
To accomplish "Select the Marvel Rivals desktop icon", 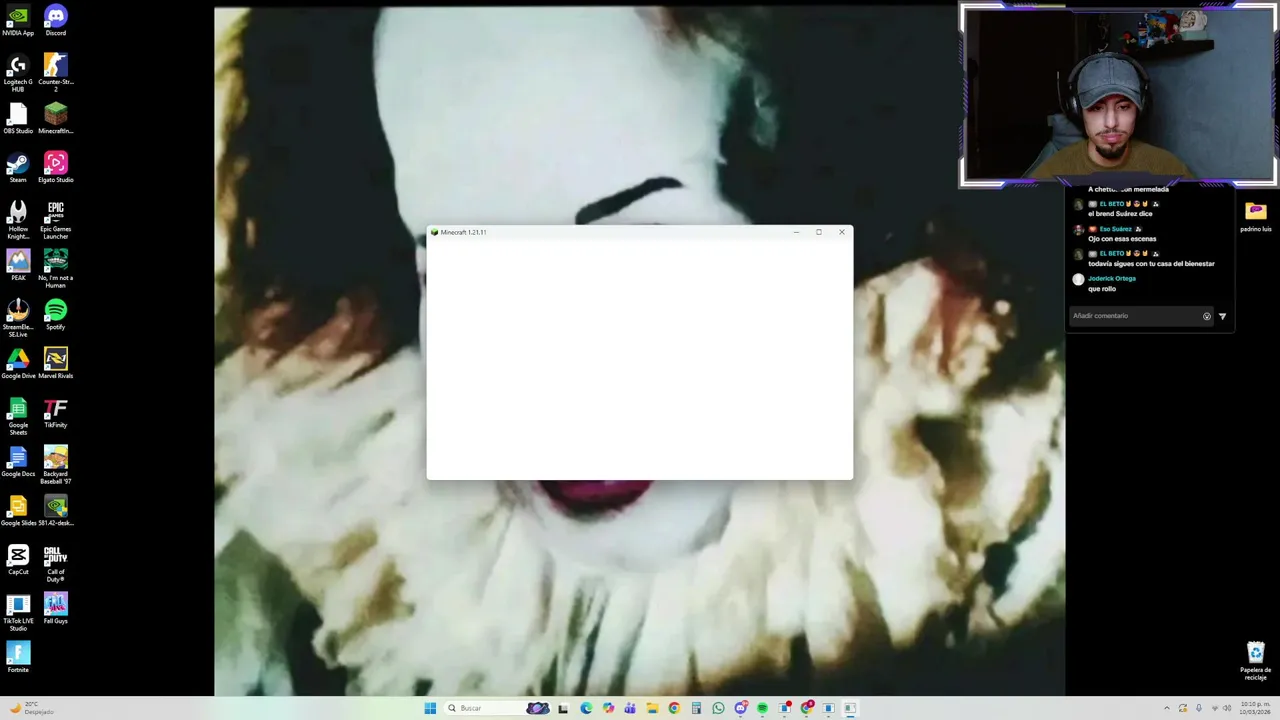I will [x=56, y=363].
